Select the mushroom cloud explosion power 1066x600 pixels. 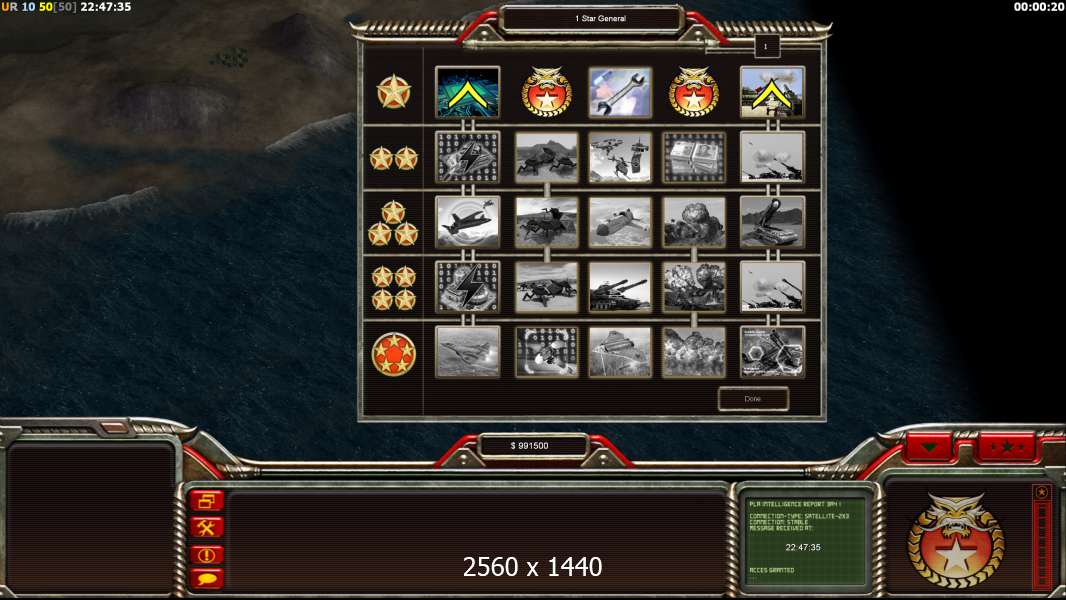(693, 222)
